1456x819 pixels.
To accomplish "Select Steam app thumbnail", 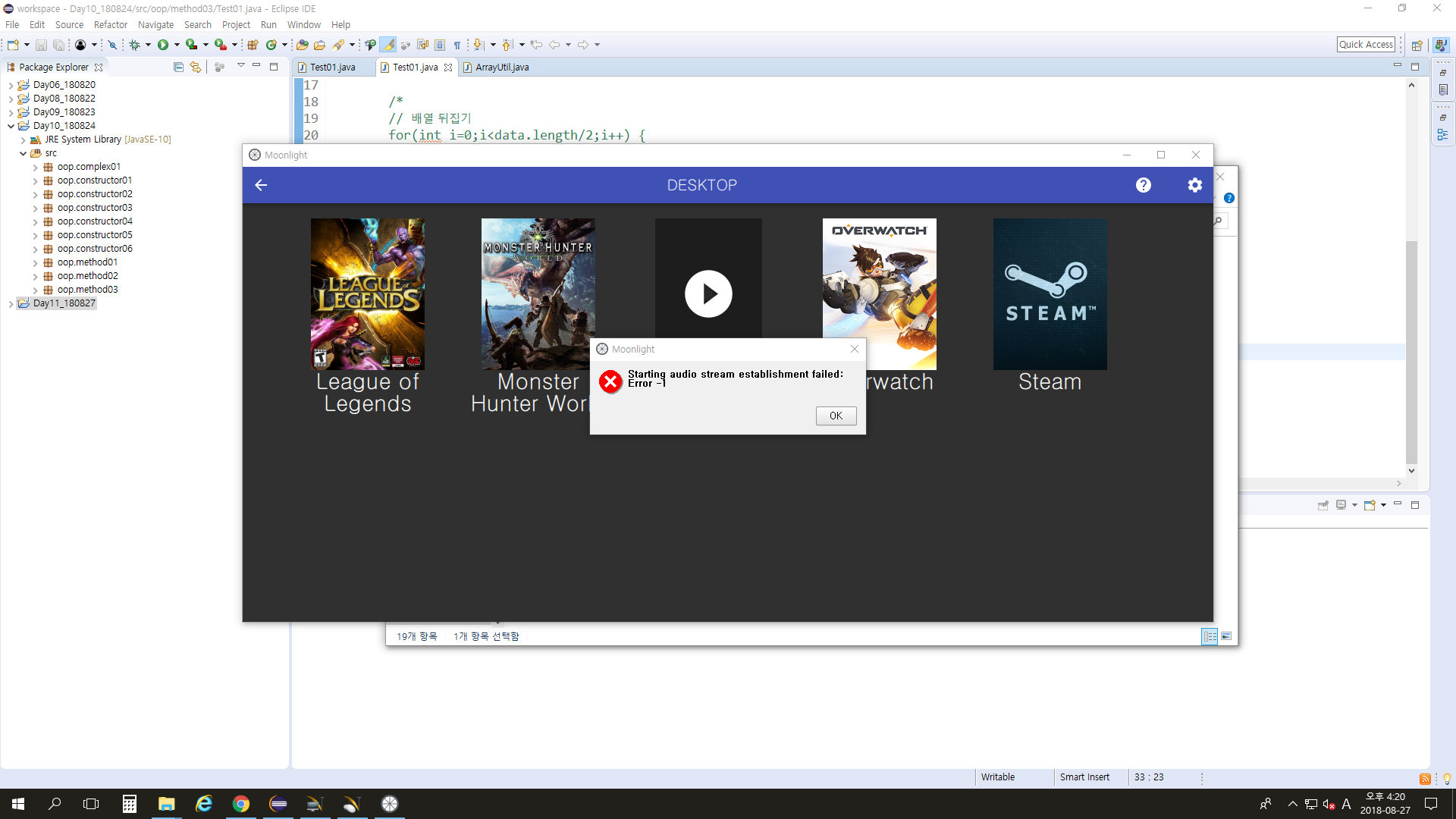I will (x=1050, y=294).
